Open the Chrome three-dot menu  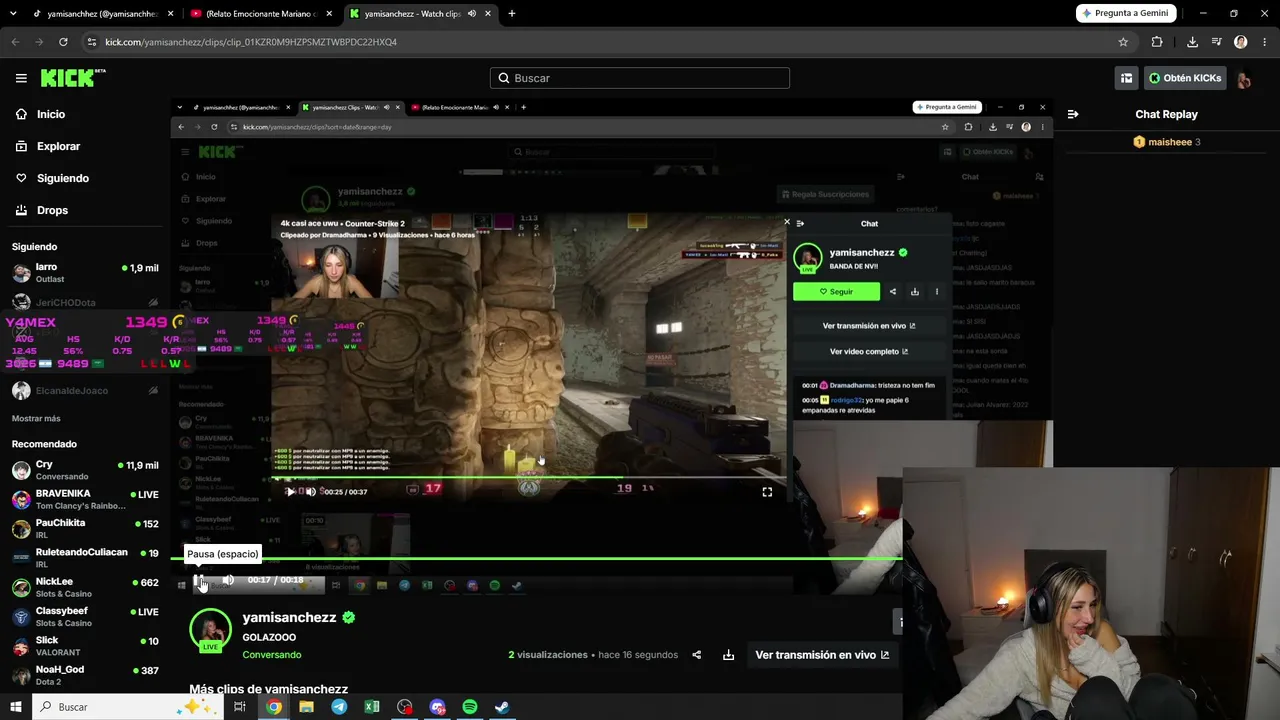pyautogui.click(x=1265, y=42)
